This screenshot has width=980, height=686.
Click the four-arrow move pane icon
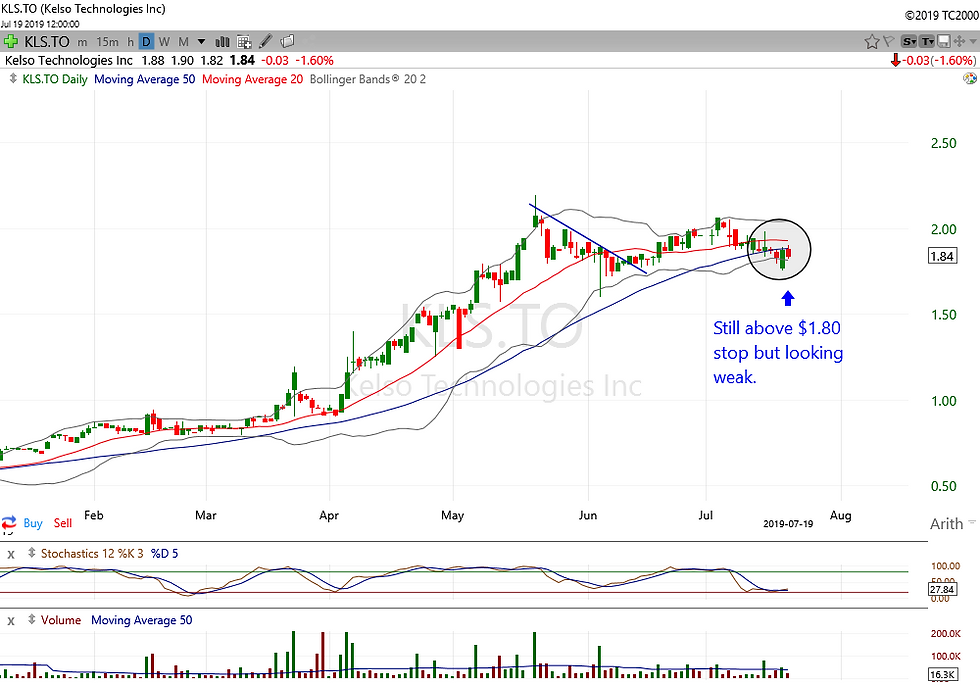pos(959,42)
